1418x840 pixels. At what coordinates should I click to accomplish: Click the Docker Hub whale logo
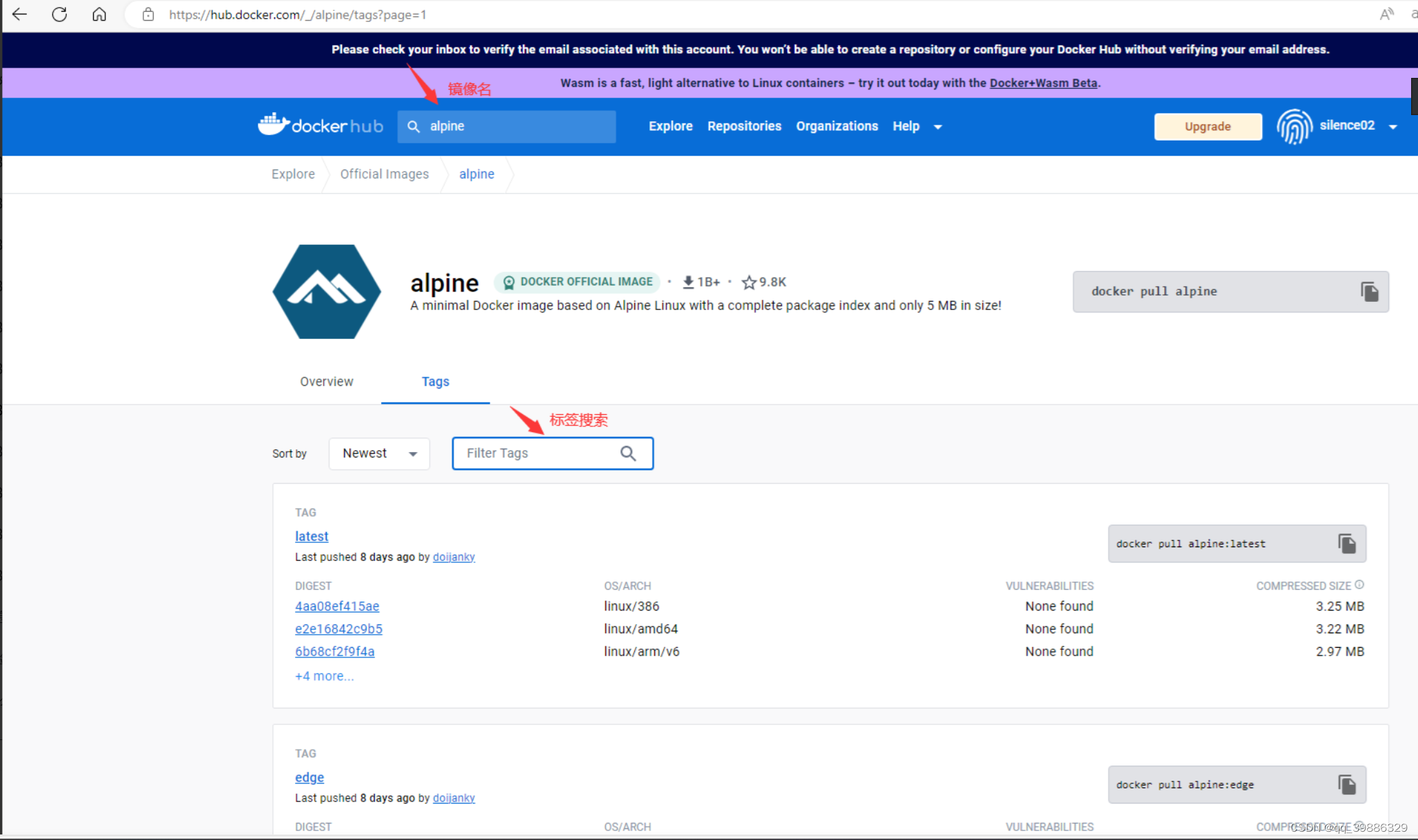click(274, 125)
